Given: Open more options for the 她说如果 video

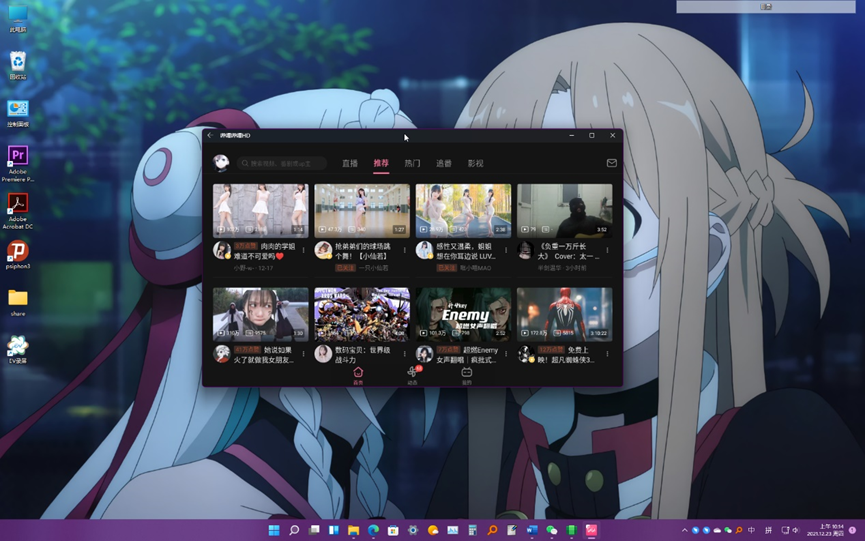Looking at the screenshot, I should [x=303, y=354].
